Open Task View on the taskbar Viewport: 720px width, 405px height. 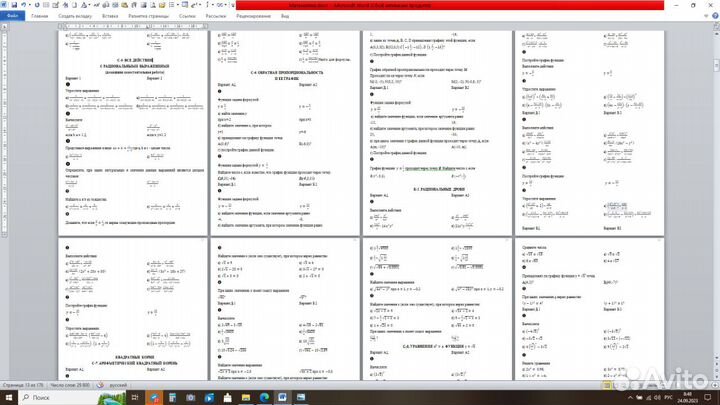coord(135,397)
